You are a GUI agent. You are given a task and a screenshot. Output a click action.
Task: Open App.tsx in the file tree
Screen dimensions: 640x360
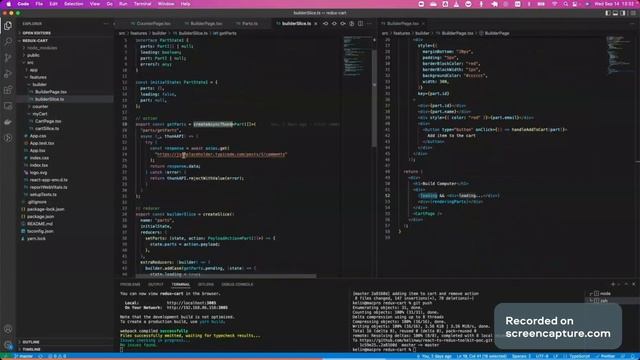[x=65, y=151]
